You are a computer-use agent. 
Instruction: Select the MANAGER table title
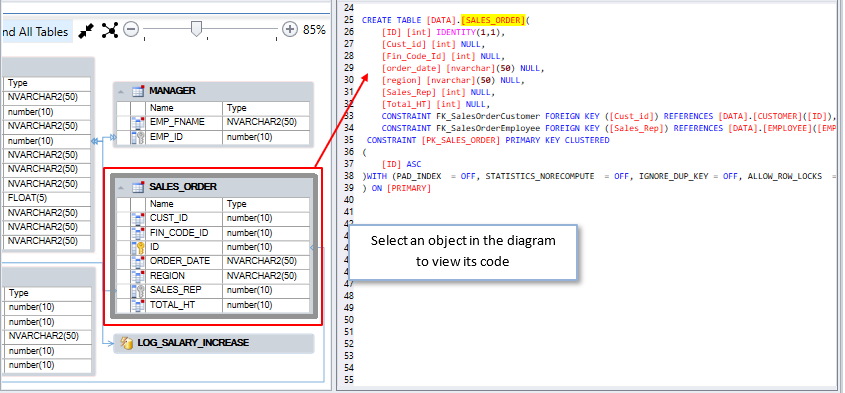click(x=172, y=91)
